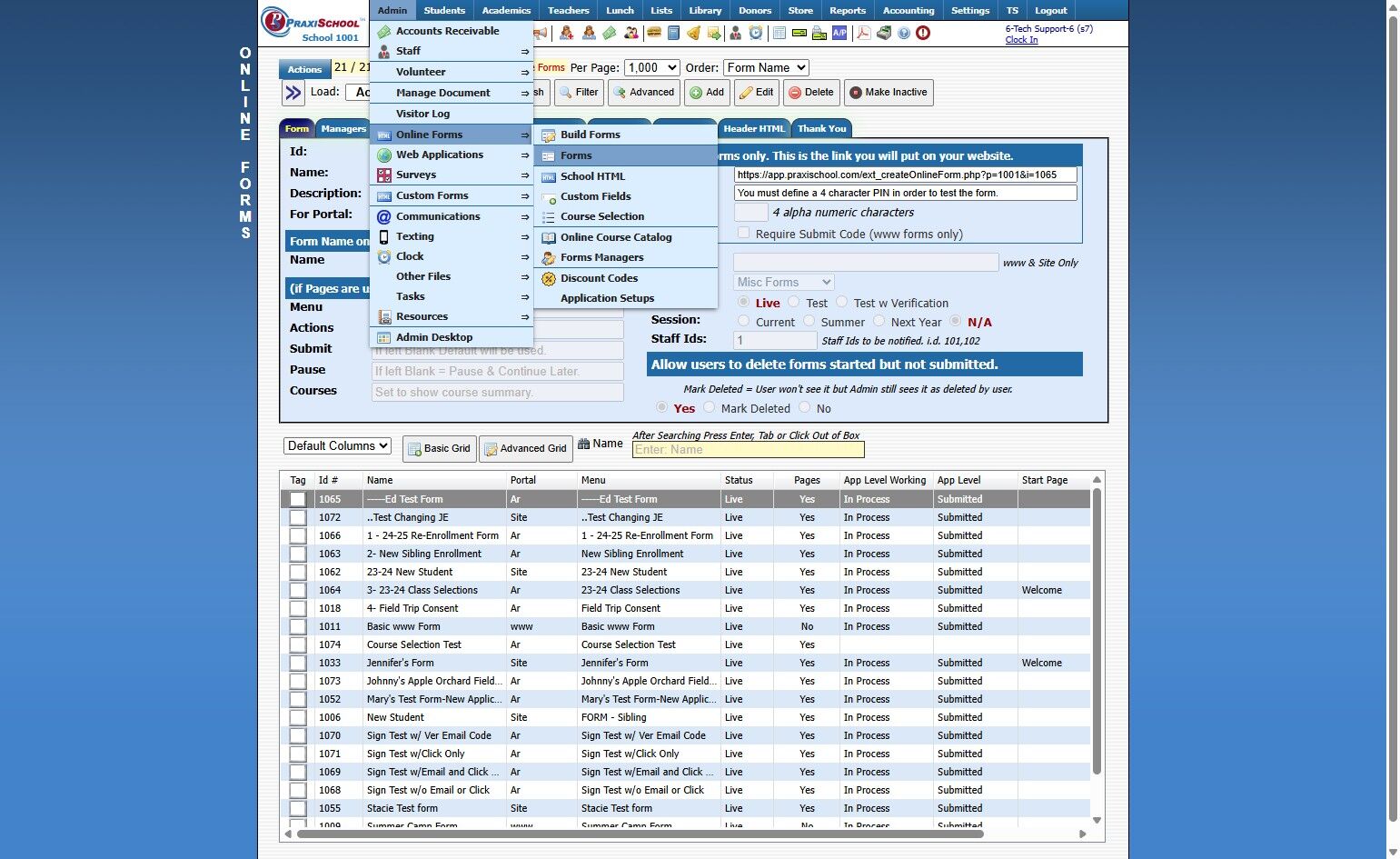Image resolution: width=1400 pixels, height=859 pixels.
Task: Click the PDF document toolbar icon
Action: point(862,34)
